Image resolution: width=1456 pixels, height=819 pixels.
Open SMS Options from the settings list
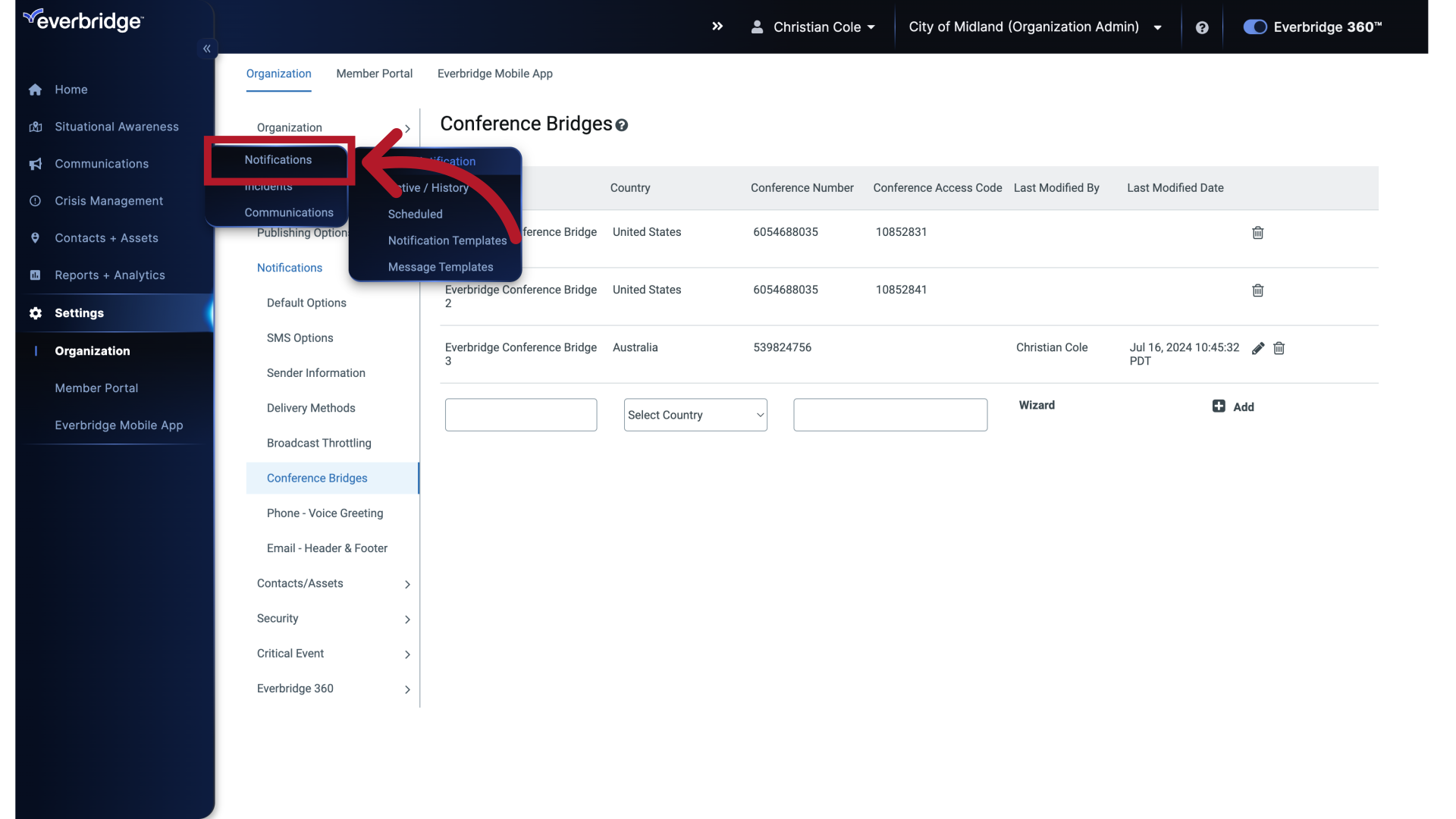coord(300,337)
